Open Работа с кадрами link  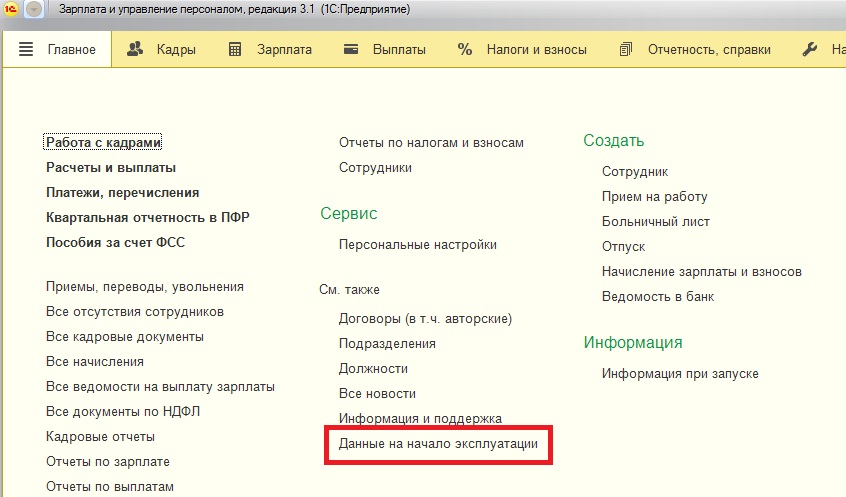[103, 142]
